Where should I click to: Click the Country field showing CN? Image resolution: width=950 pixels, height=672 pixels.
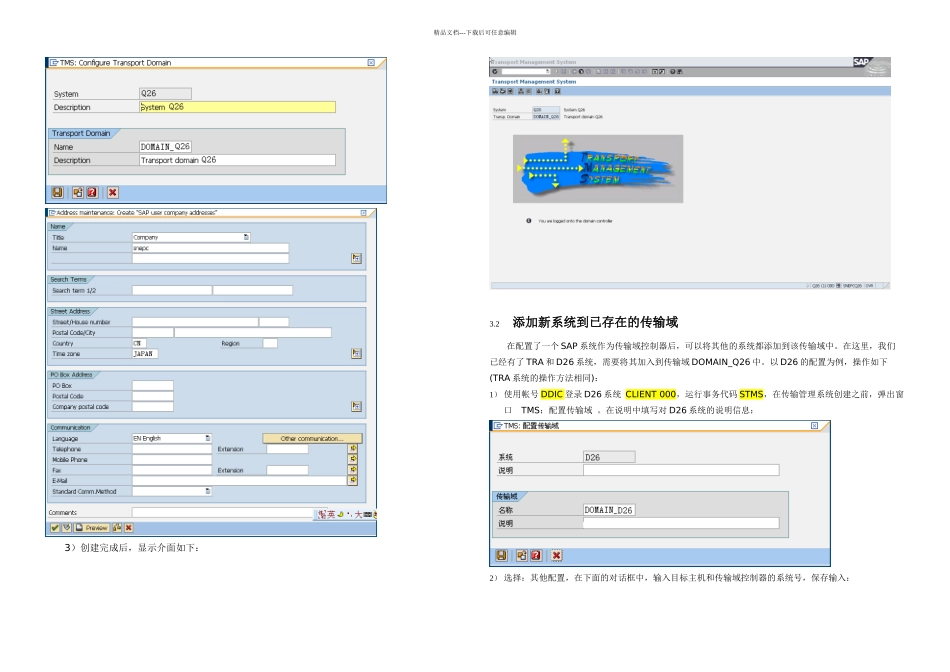point(139,343)
